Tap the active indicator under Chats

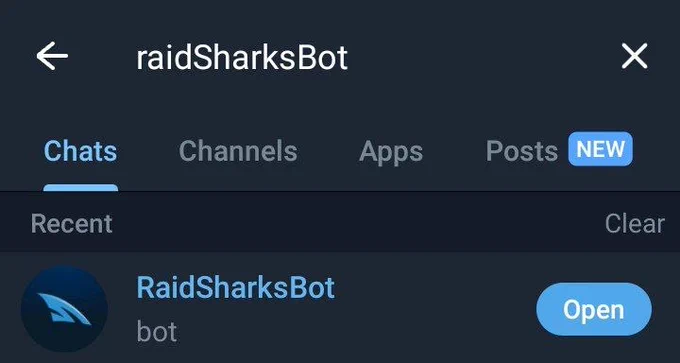(x=80, y=188)
